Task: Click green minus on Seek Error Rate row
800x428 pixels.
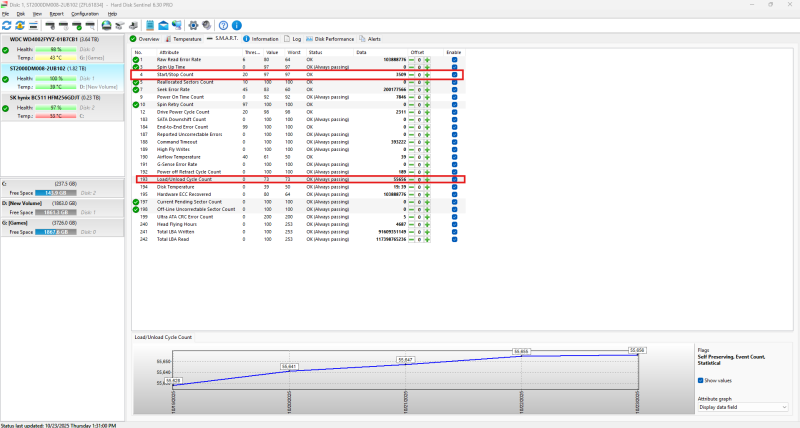Action: (411, 89)
